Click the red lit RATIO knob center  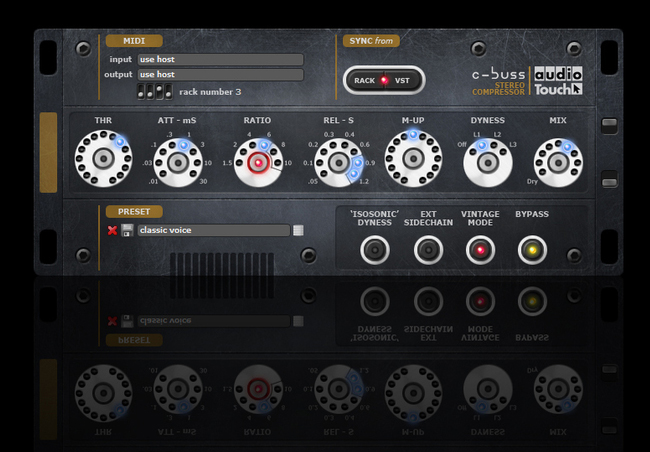coord(258,163)
